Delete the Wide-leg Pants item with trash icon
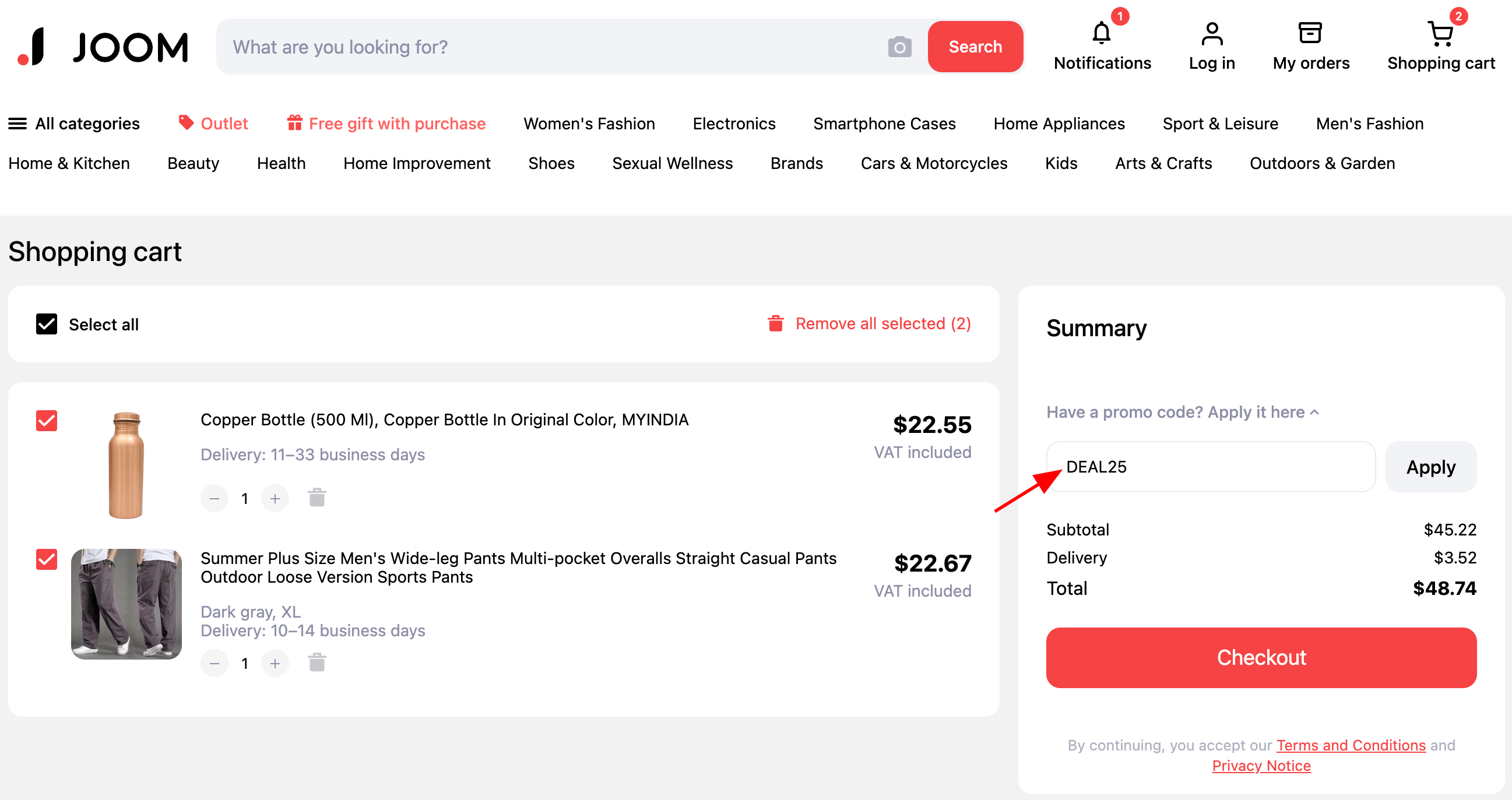The width and height of the screenshot is (1512, 800). pos(317,662)
